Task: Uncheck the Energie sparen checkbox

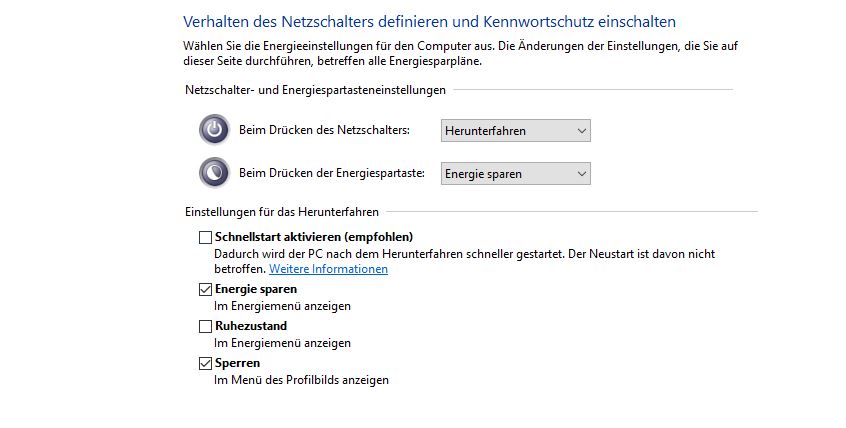Action: point(205,290)
